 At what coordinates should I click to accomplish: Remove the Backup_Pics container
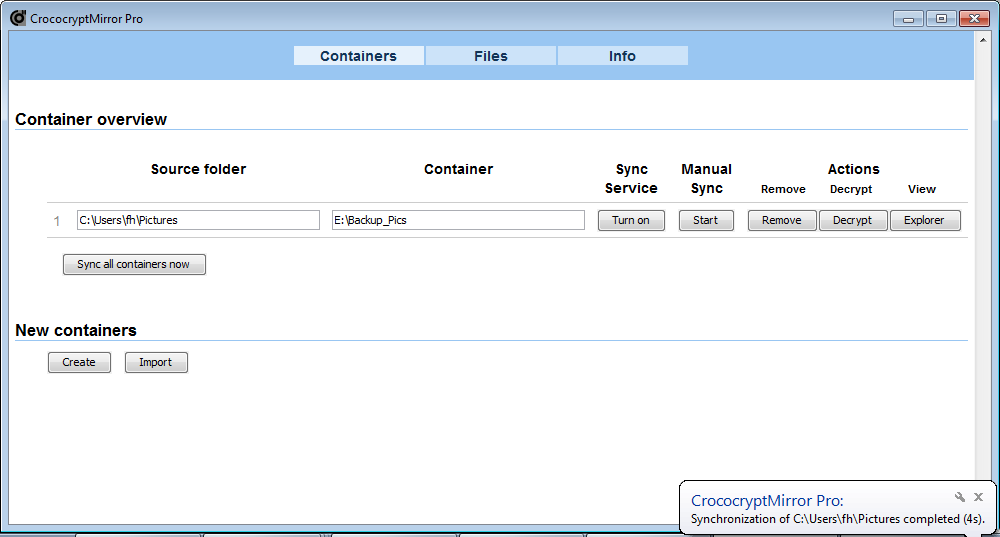pyautogui.click(x=782, y=220)
